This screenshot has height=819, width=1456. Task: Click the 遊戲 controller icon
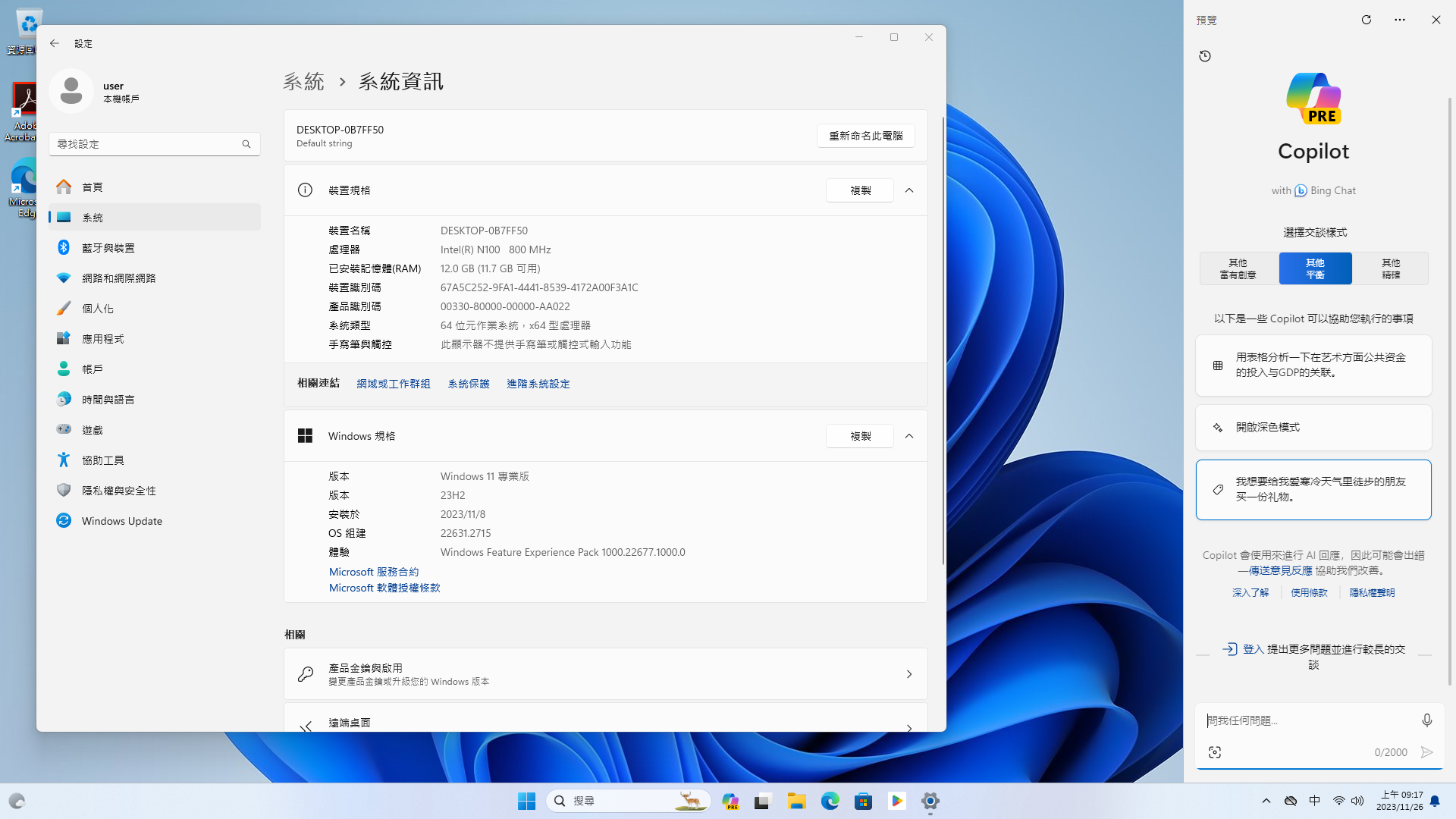tap(64, 429)
